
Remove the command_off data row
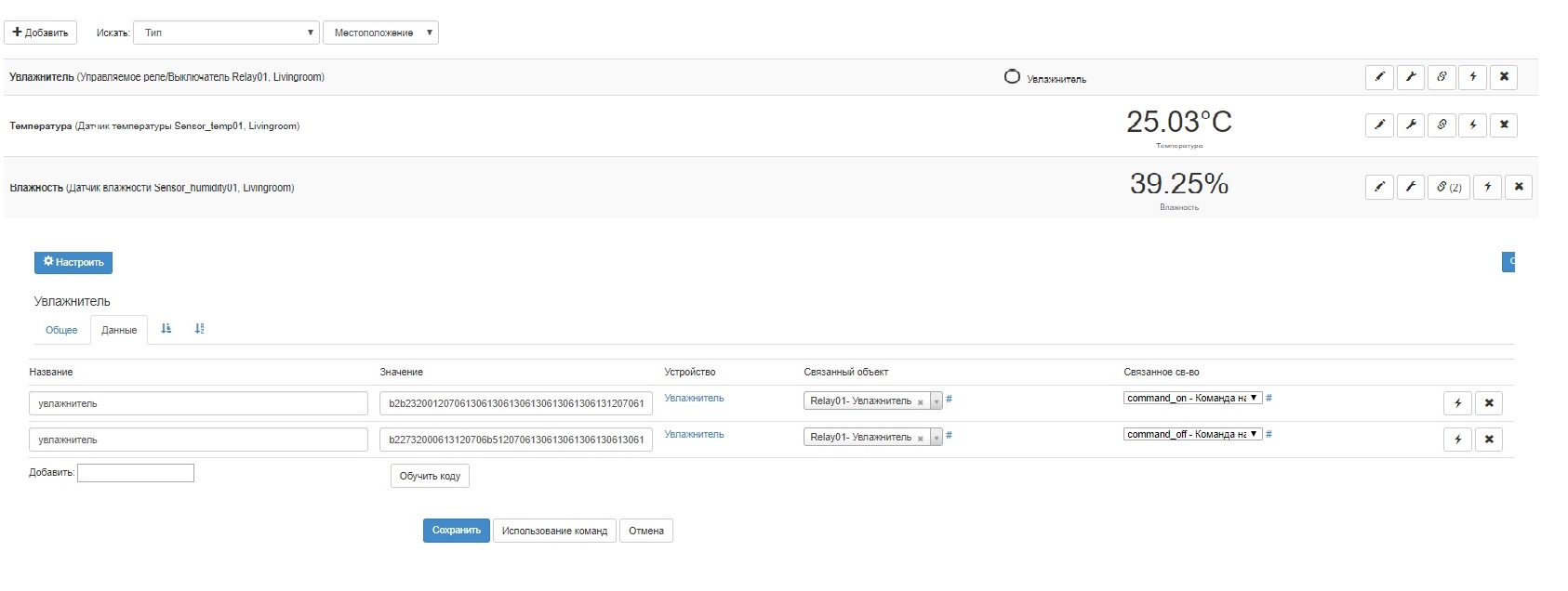tap(1489, 440)
